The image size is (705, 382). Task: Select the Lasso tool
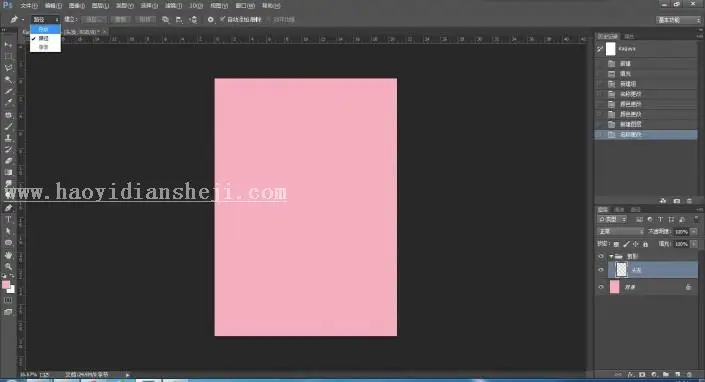(x=8, y=68)
